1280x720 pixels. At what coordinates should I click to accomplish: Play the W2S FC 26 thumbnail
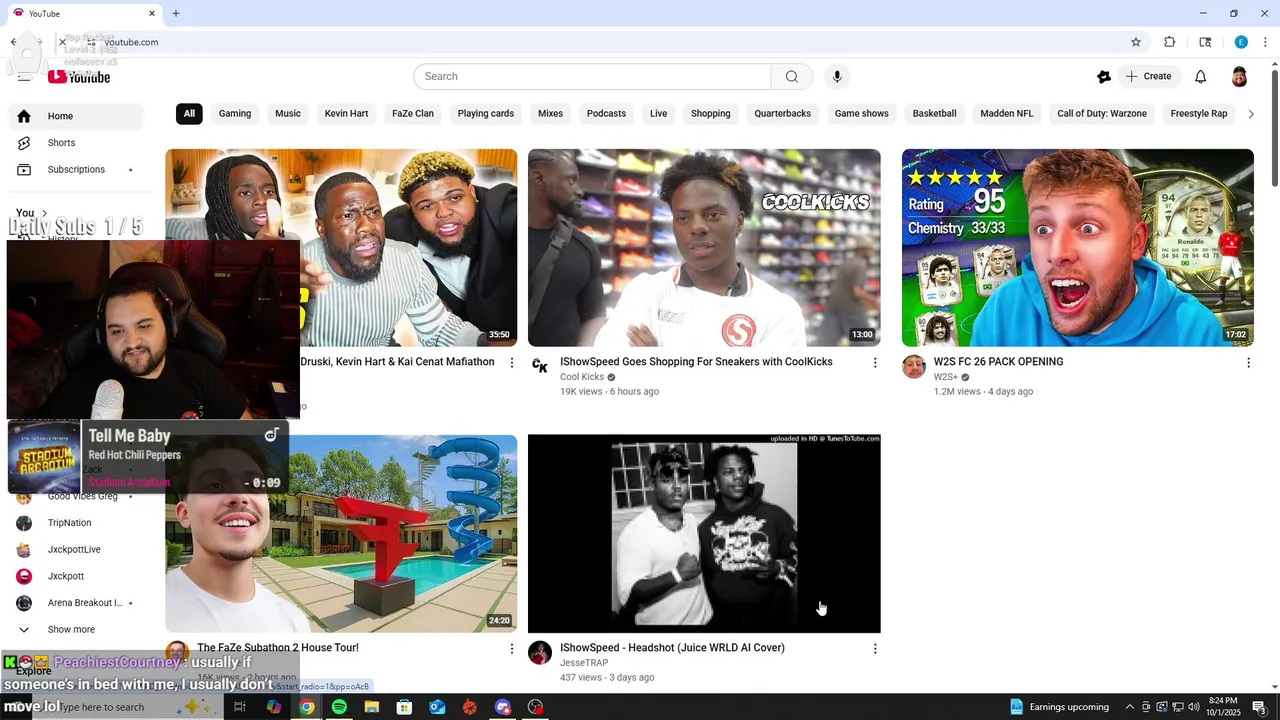tap(1078, 248)
